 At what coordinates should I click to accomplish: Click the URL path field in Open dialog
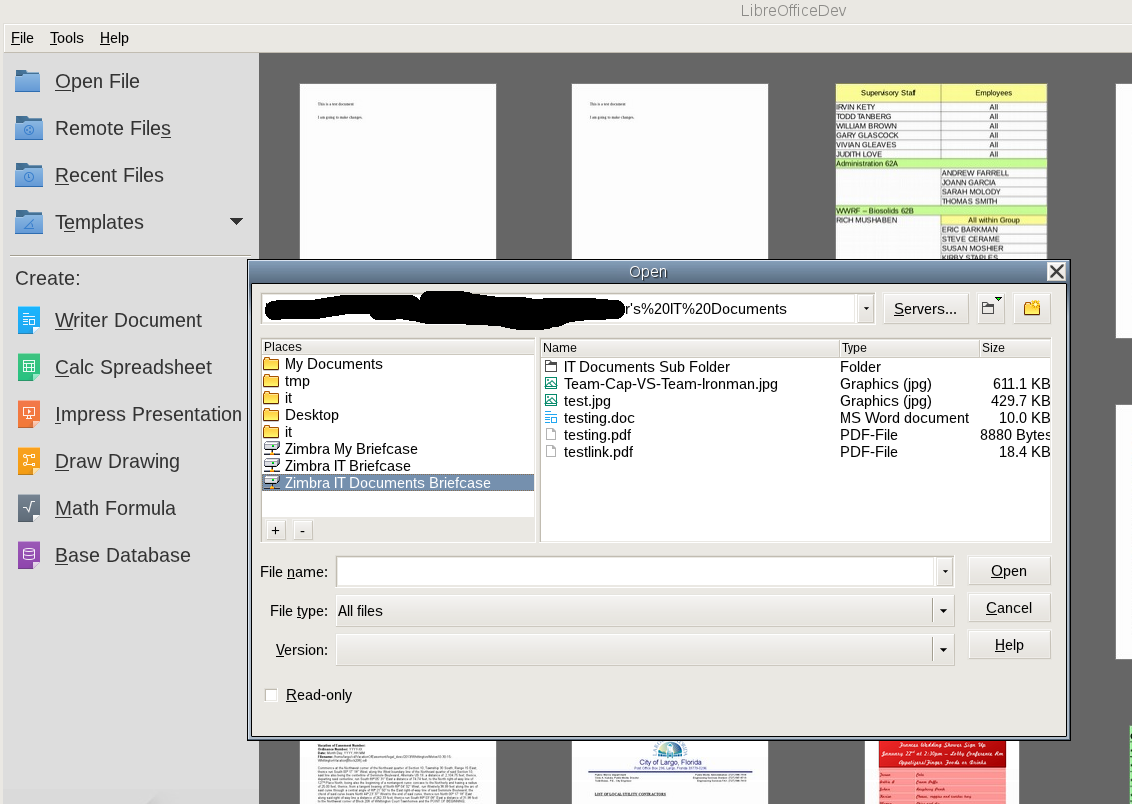tap(559, 309)
